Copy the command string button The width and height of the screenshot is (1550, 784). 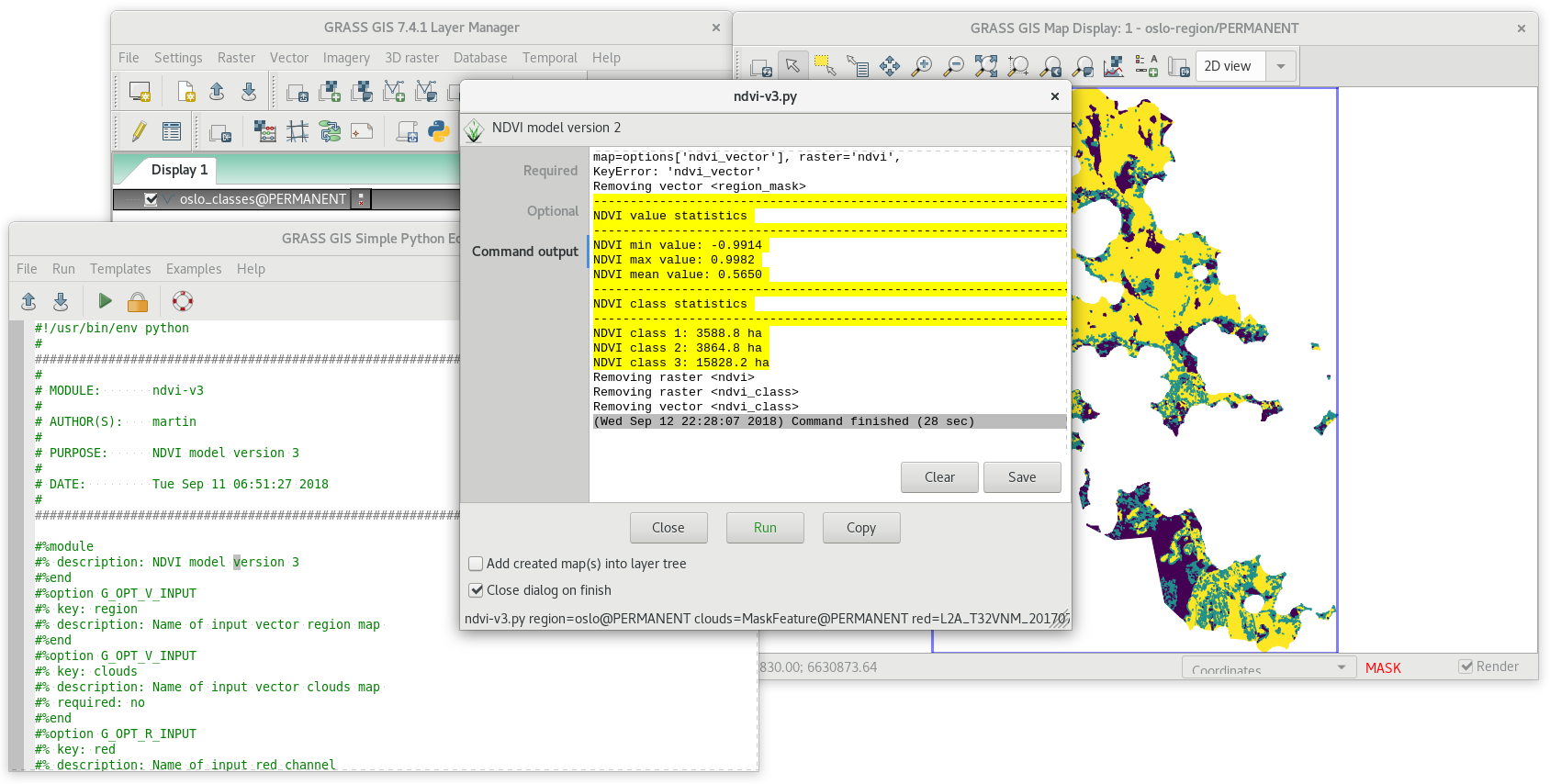pyautogui.click(x=861, y=528)
